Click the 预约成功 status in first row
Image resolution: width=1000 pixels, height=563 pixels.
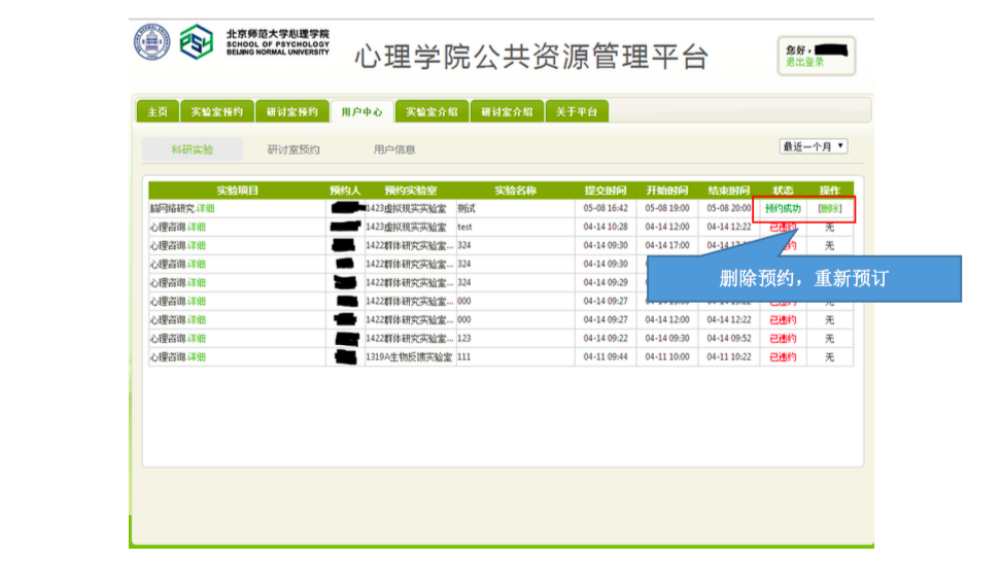pos(782,209)
